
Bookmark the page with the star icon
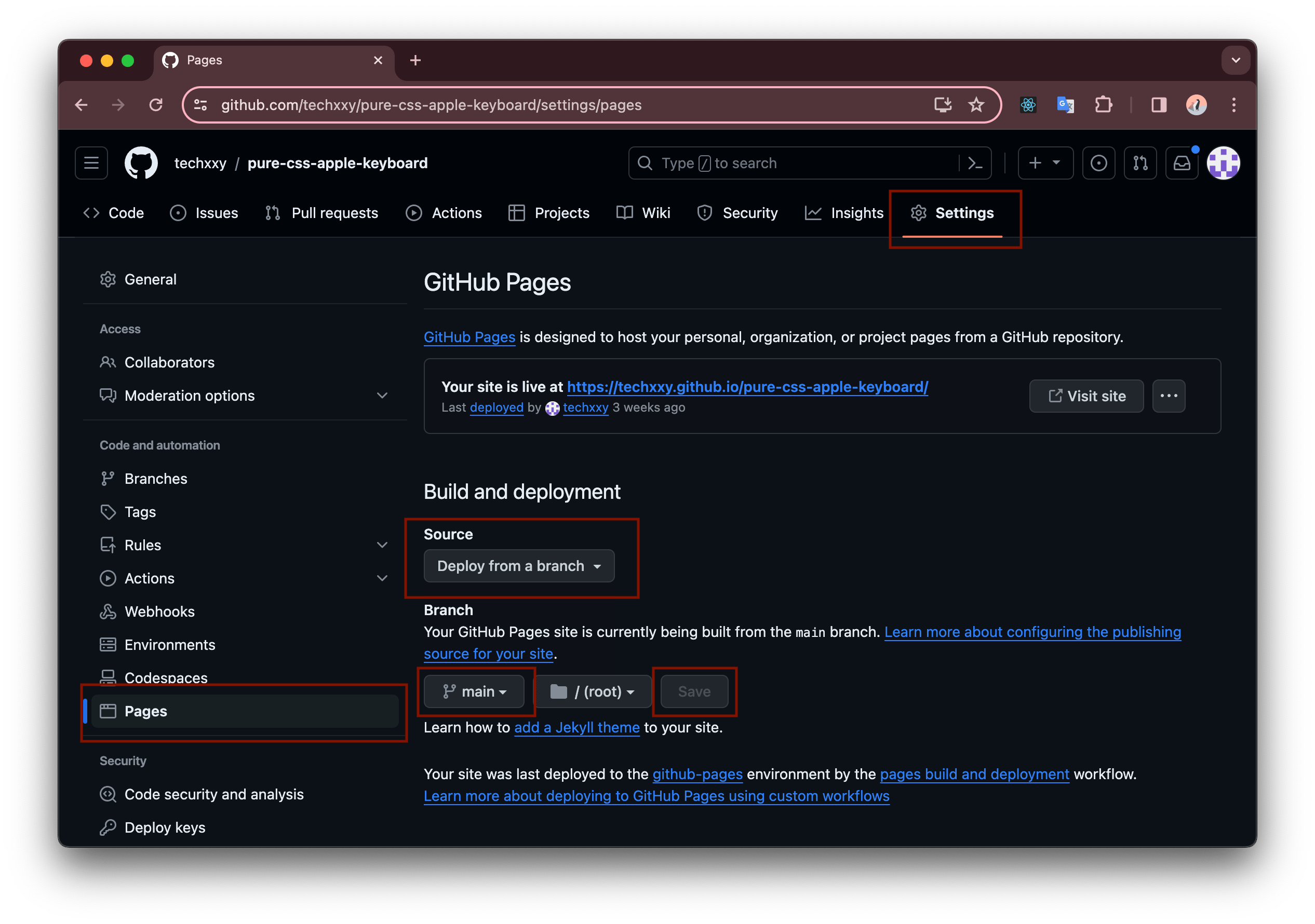[975, 105]
